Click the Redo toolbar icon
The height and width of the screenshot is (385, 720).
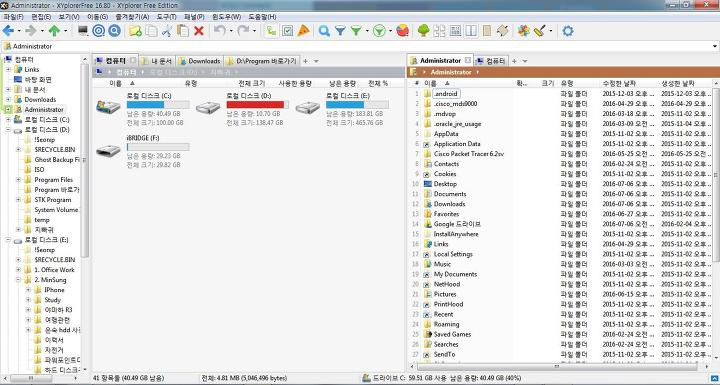(x=243, y=31)
